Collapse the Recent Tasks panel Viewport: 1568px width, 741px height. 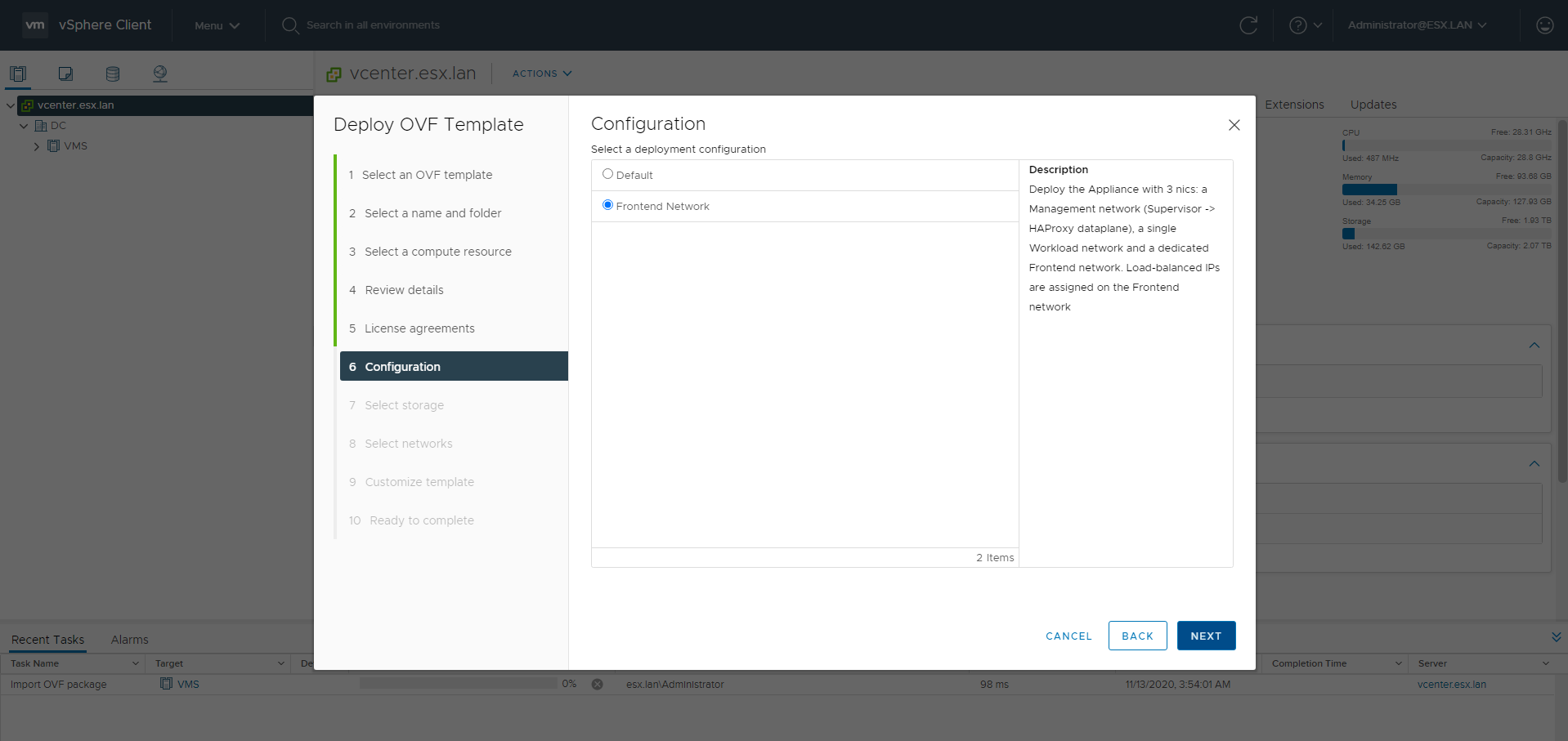tap(1556, 637)
